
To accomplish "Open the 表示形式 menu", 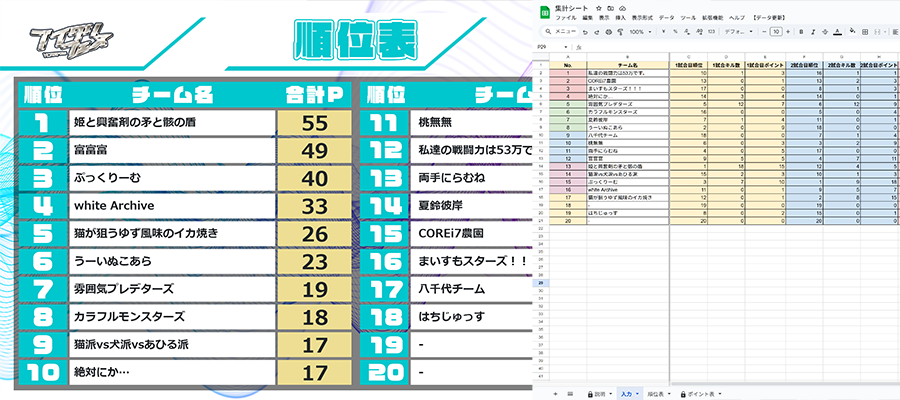I will point(642,18).
